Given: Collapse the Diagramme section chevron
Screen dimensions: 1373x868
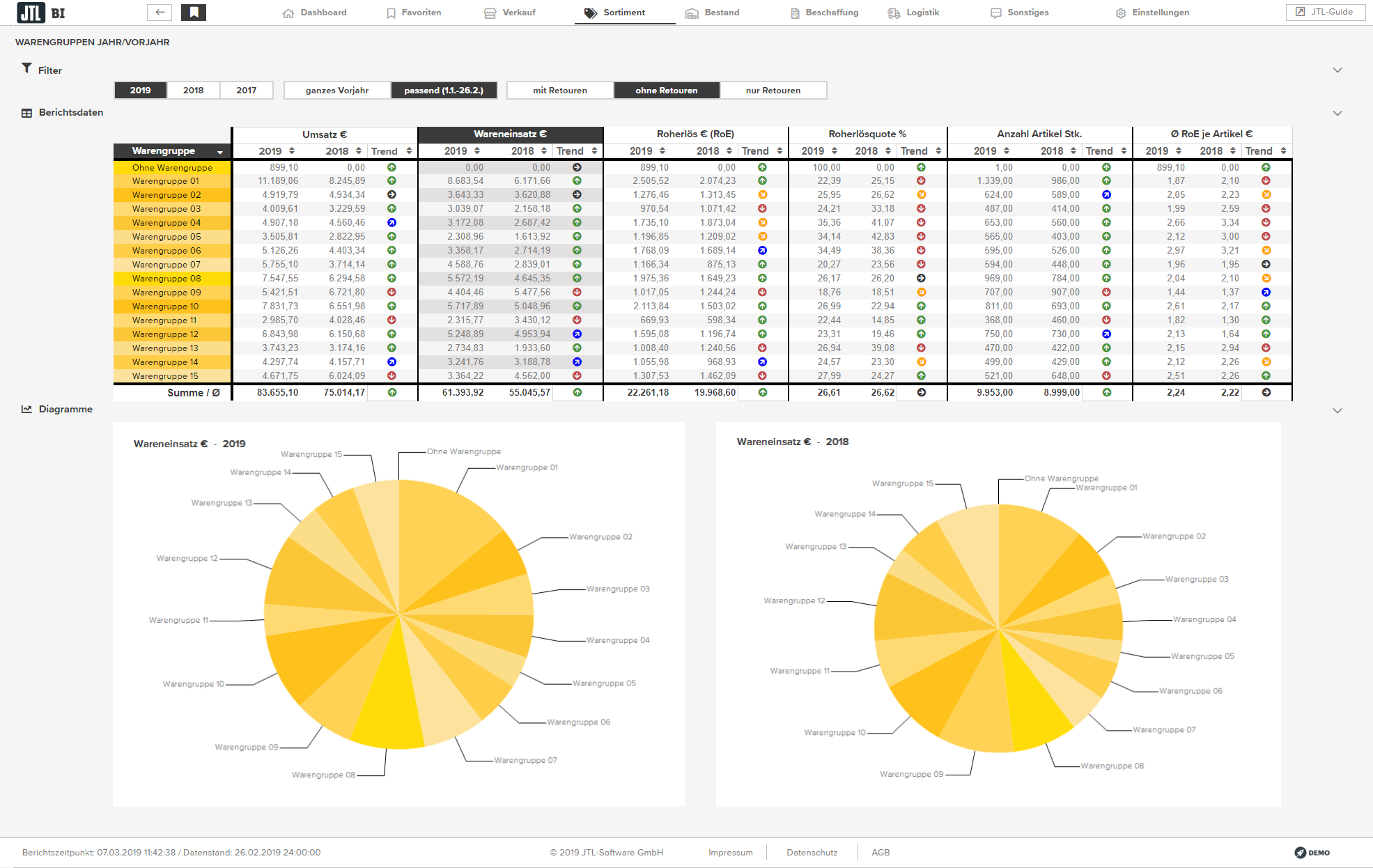Looking at the screenshot, I should 1337,410.
